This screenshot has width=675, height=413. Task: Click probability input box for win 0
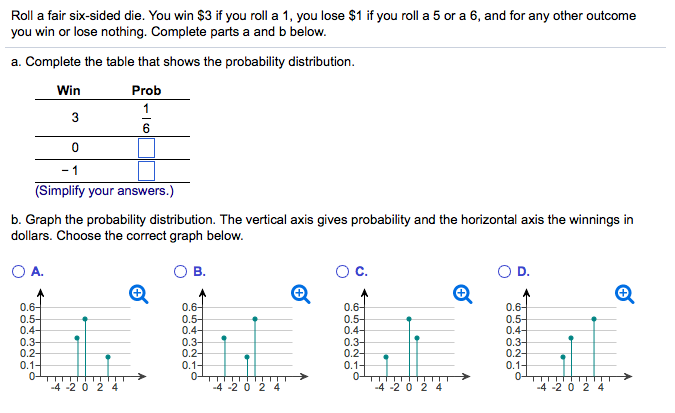[146, 148]
